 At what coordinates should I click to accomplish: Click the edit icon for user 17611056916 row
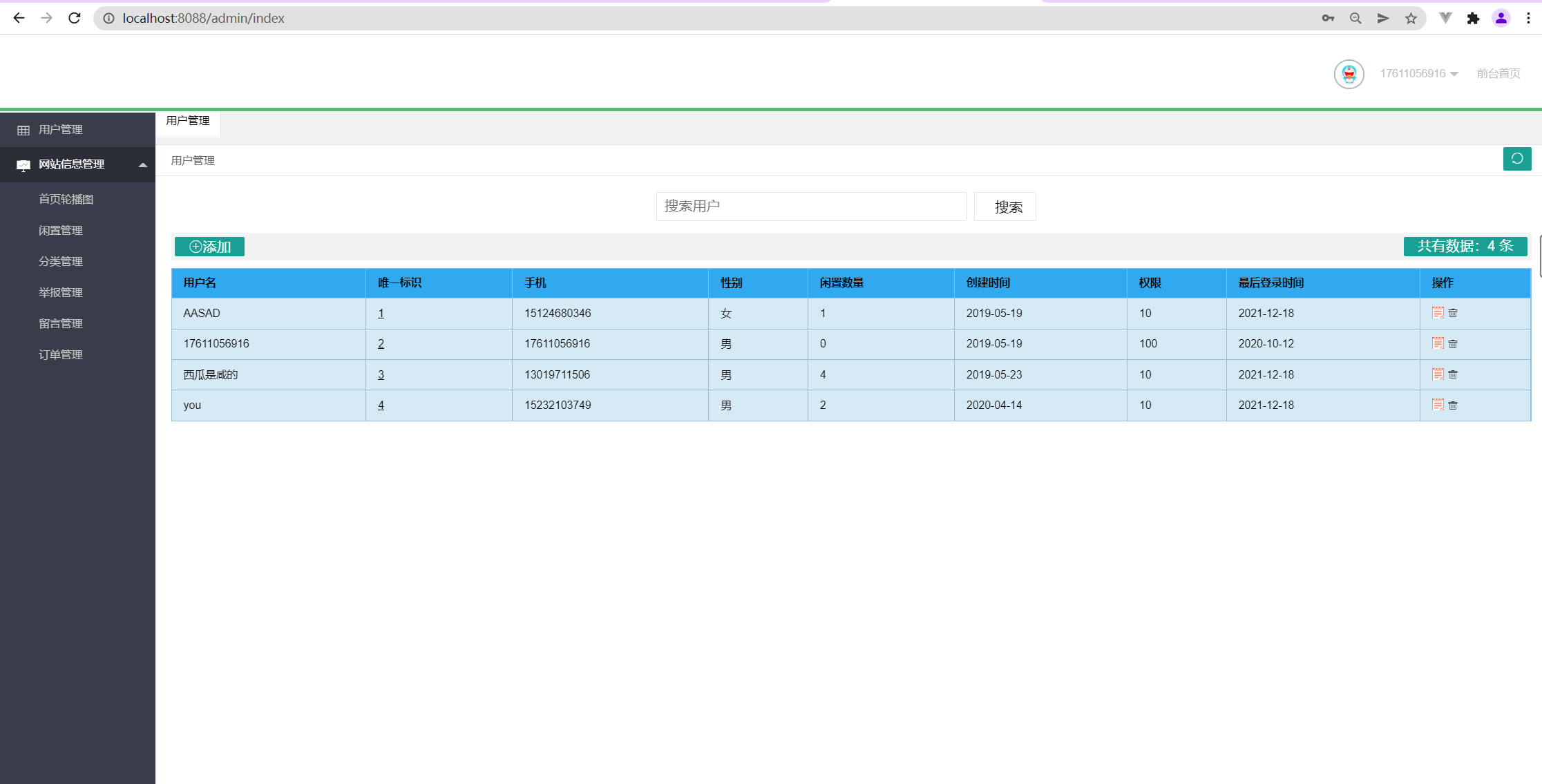pyautogui.click(x=1438, y=343)
